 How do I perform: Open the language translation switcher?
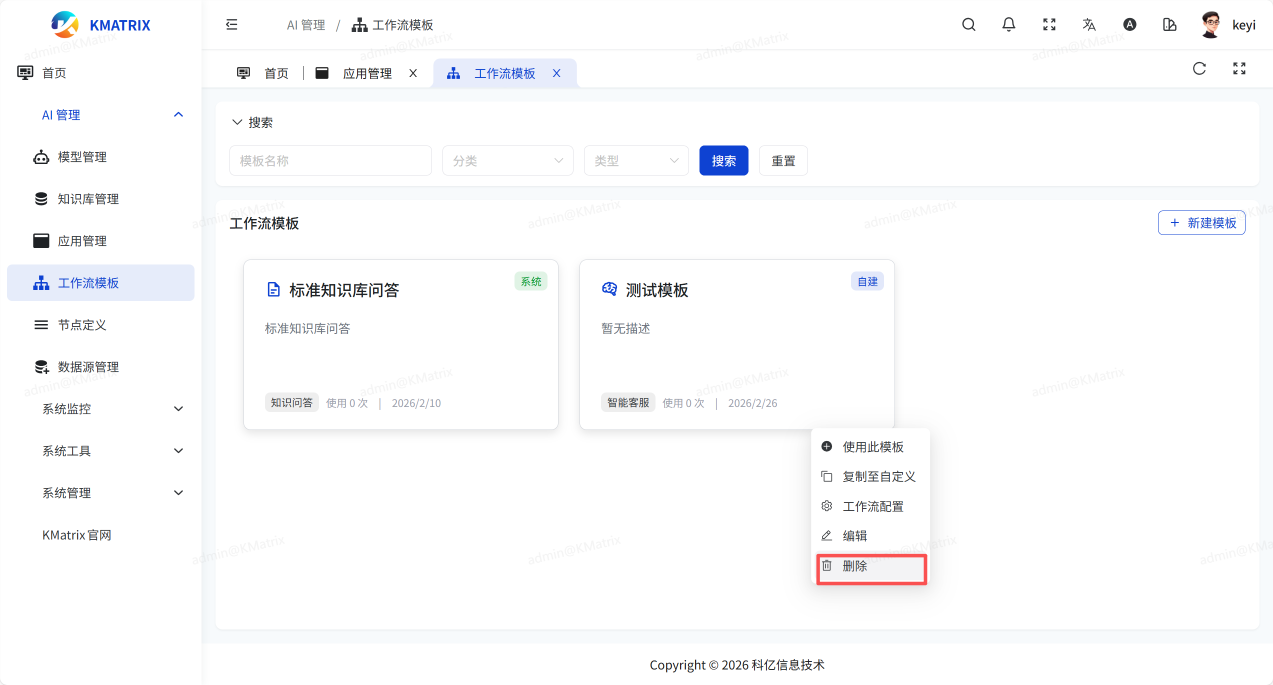(1089, 25)
